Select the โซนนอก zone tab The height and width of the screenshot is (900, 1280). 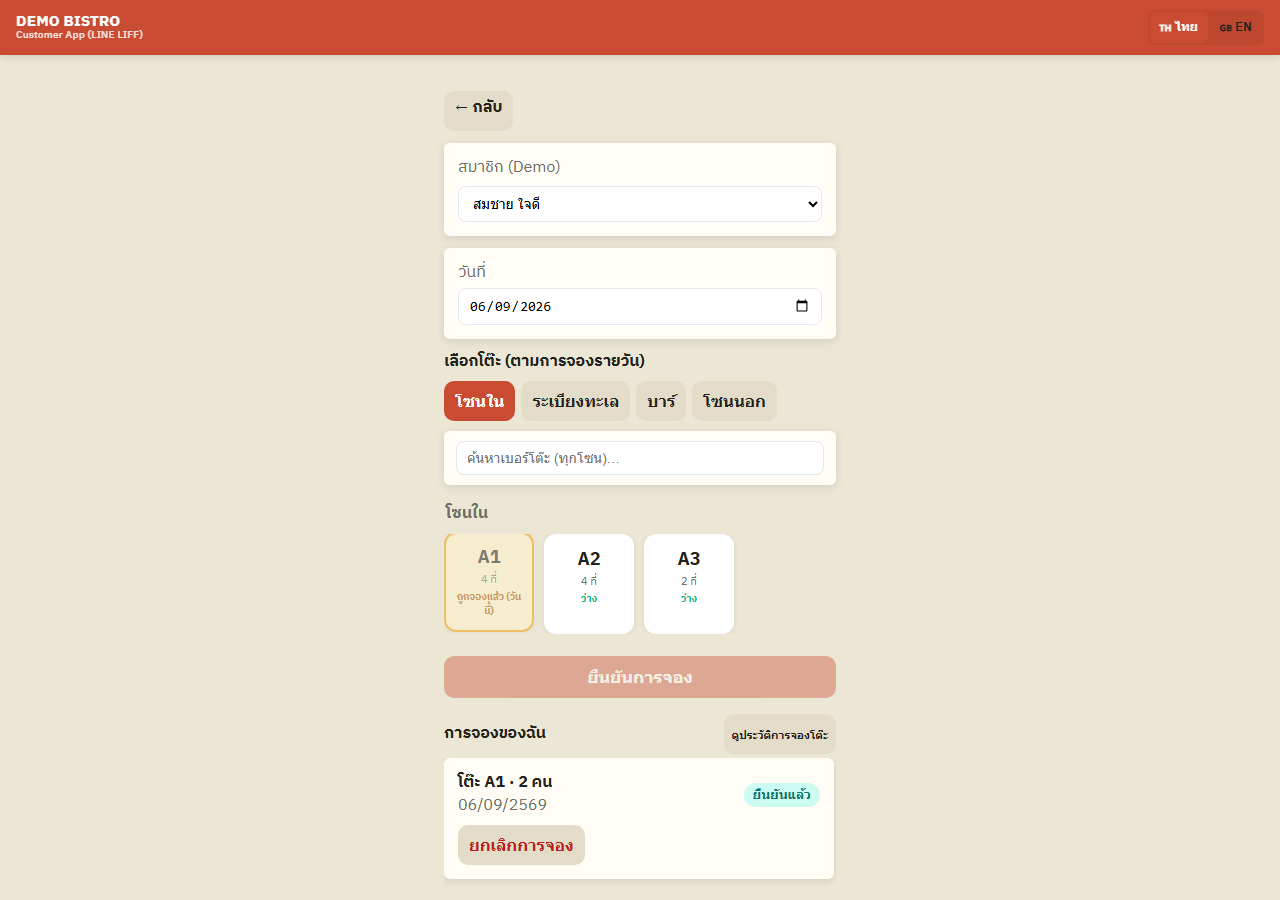(x=734, y=401)
